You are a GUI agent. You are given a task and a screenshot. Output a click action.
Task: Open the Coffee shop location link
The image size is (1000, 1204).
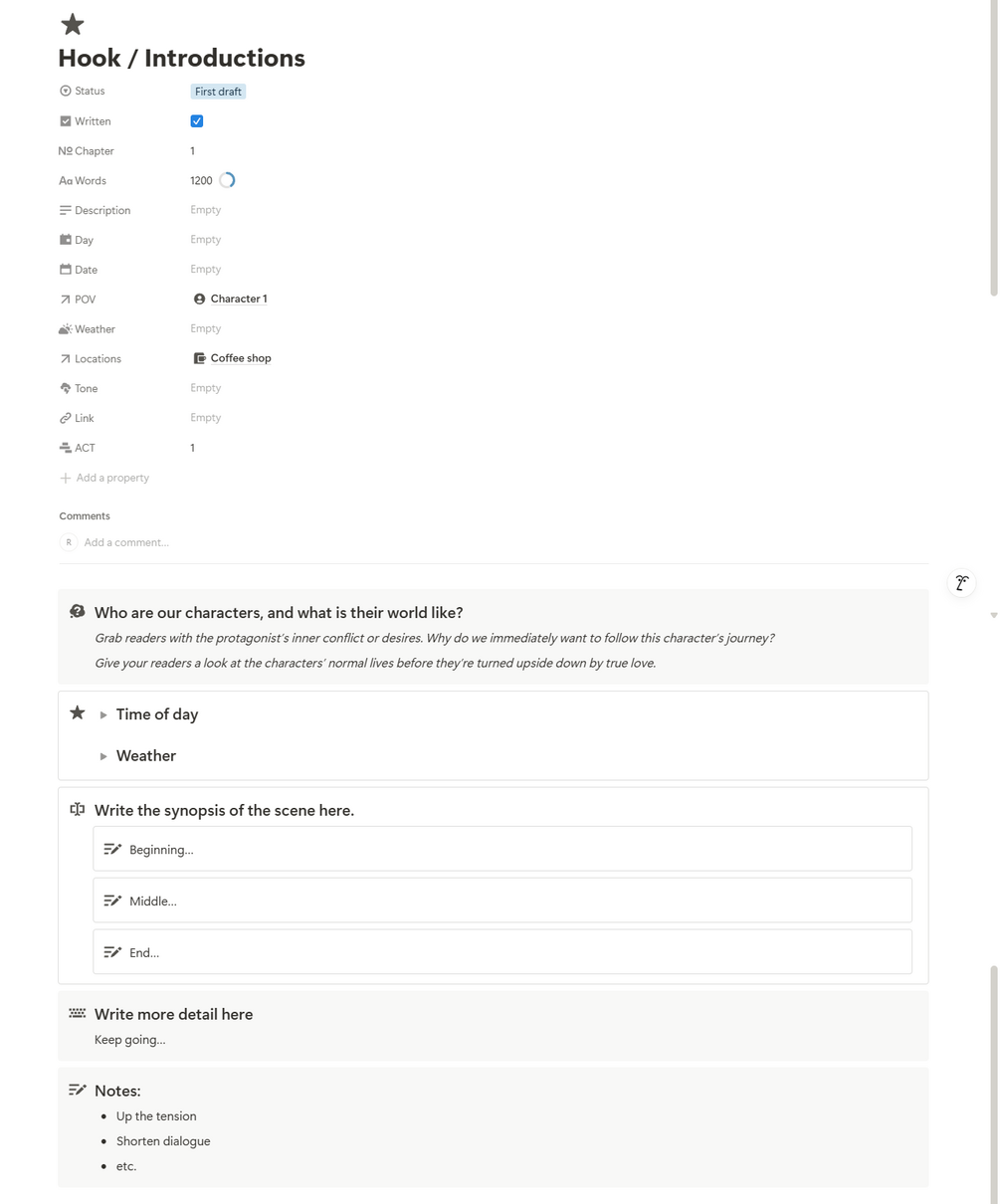coord(240,358)
